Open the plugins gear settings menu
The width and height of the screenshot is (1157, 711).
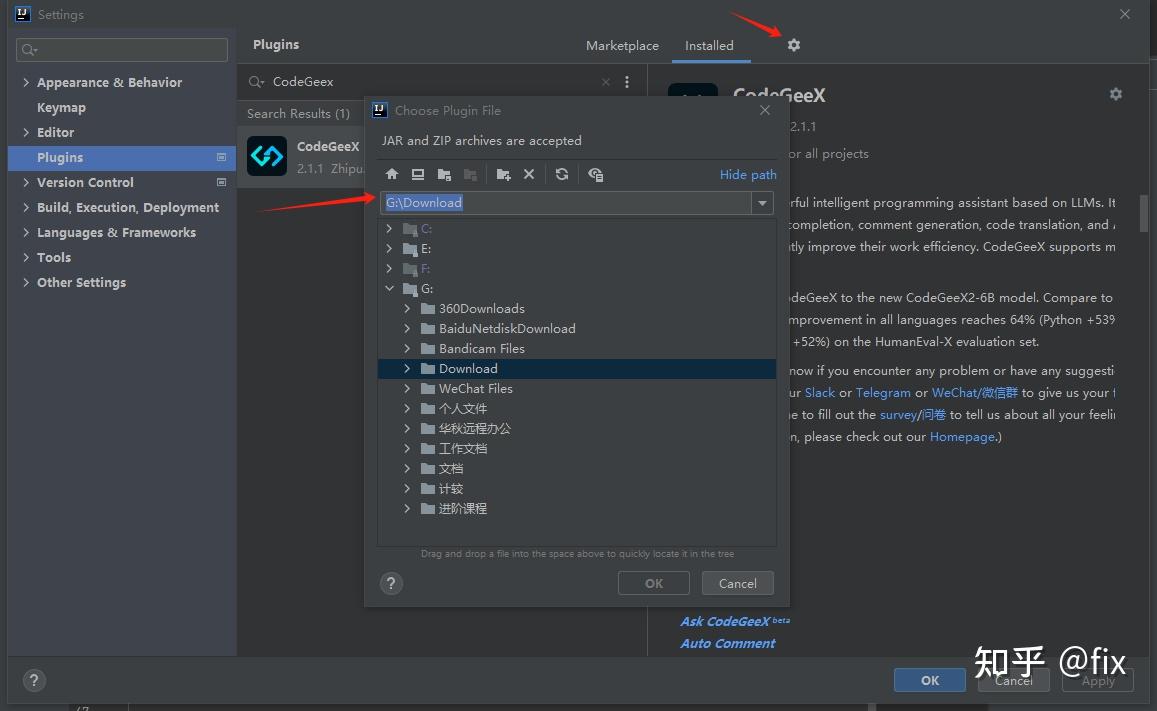[x=793, y=45]
